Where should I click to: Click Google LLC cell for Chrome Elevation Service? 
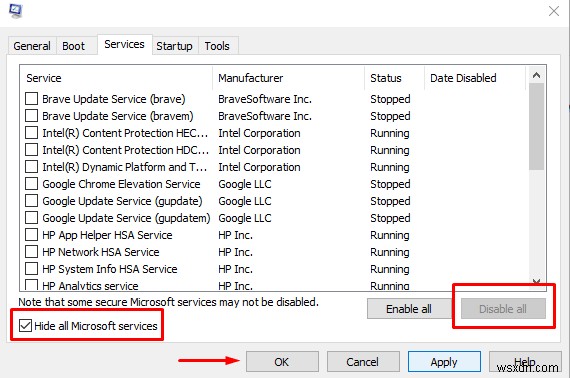tap(245, 184)
